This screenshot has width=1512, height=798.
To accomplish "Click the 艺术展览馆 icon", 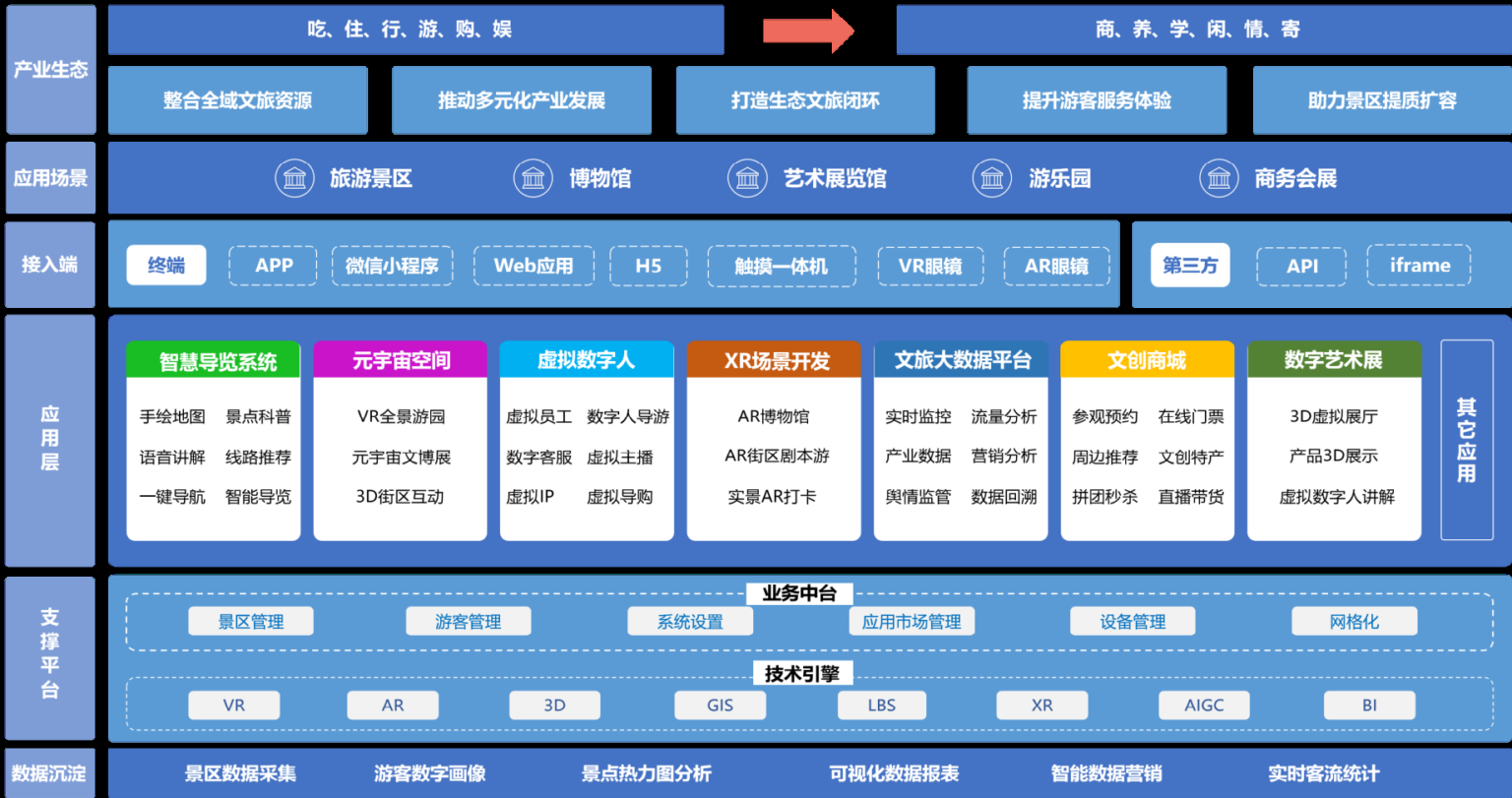I will (747, 177).
